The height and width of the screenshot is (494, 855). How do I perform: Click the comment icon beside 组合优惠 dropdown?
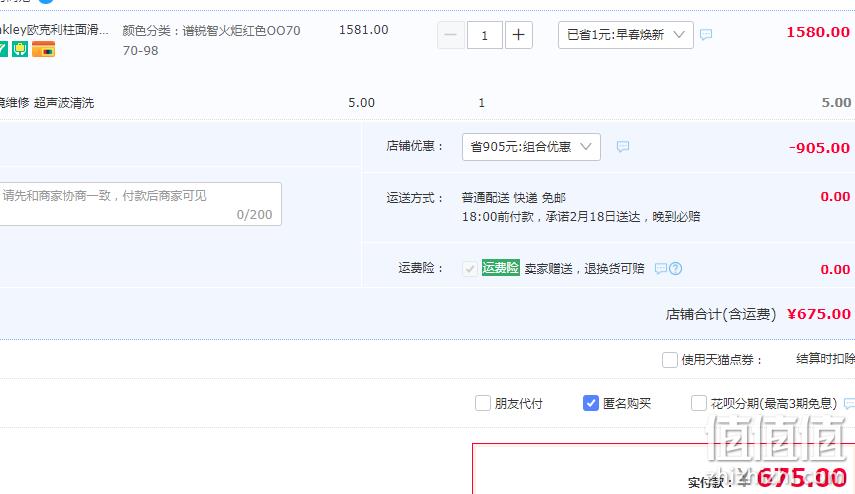click(x=622, y=147)
